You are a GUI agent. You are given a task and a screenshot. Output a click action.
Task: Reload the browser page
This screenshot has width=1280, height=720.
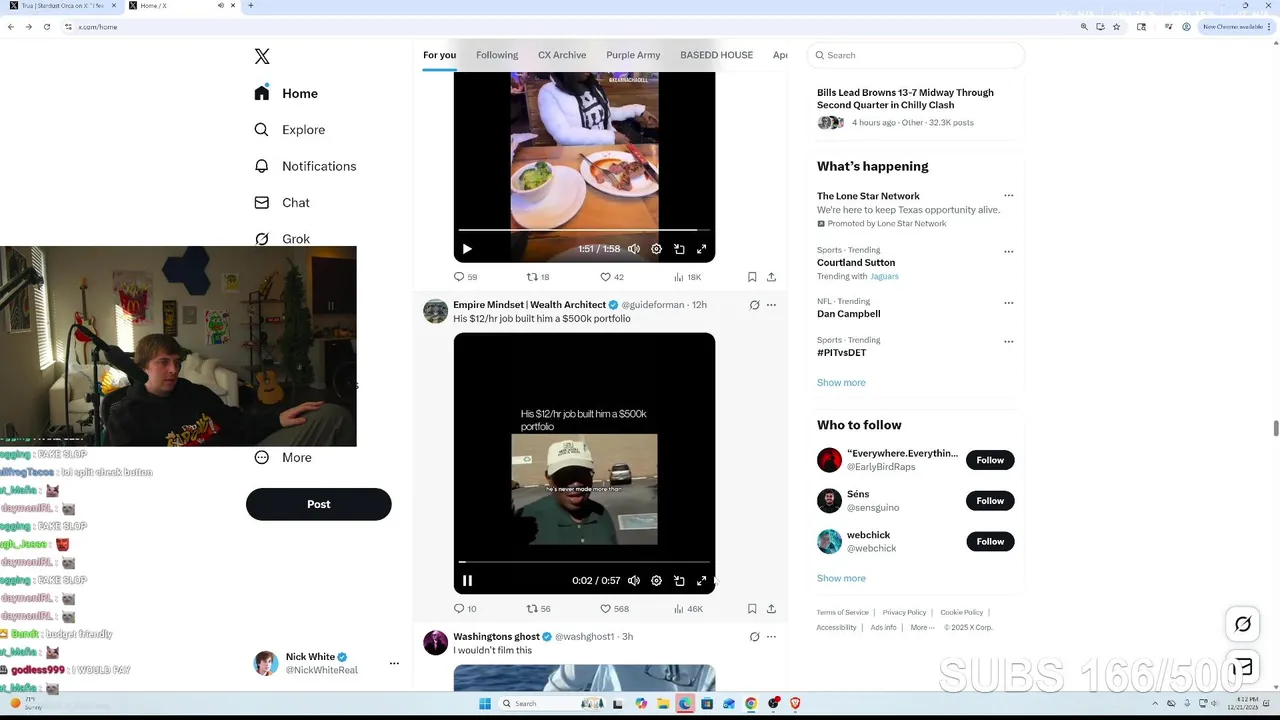pyautogui.click(x=46, y=27)
